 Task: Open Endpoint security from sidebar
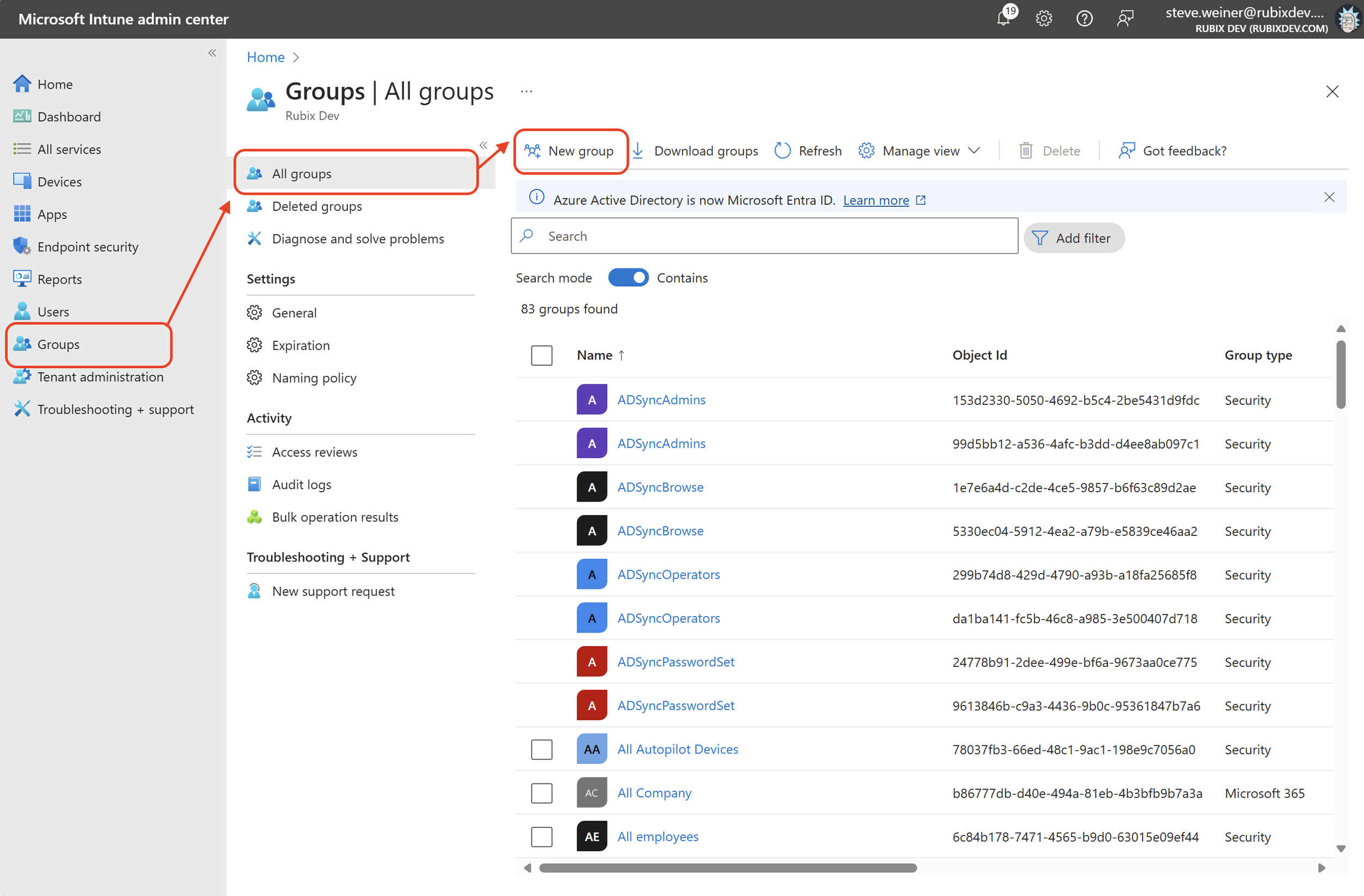click(88, 246)
